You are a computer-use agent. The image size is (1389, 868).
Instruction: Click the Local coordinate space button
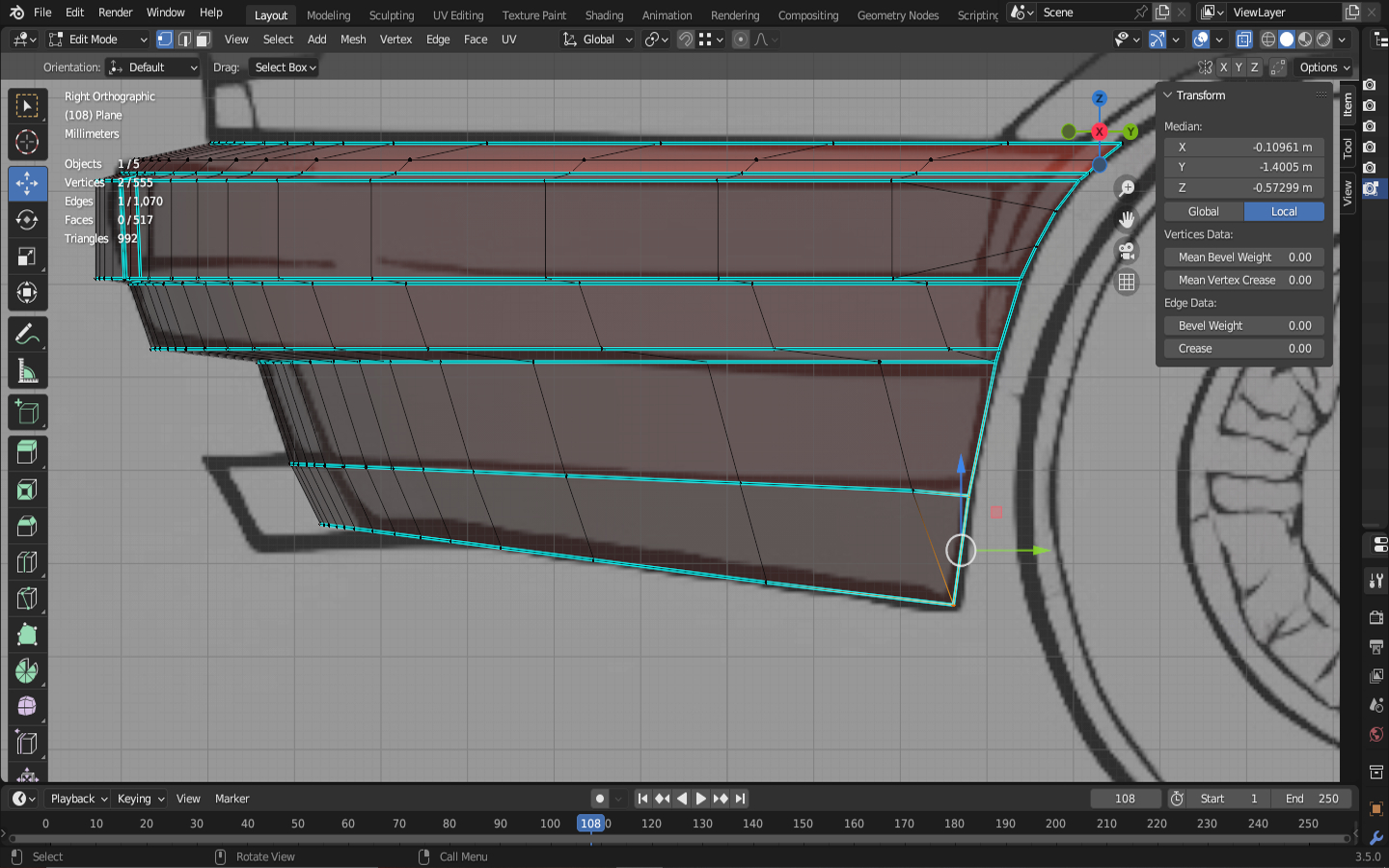1284,211
